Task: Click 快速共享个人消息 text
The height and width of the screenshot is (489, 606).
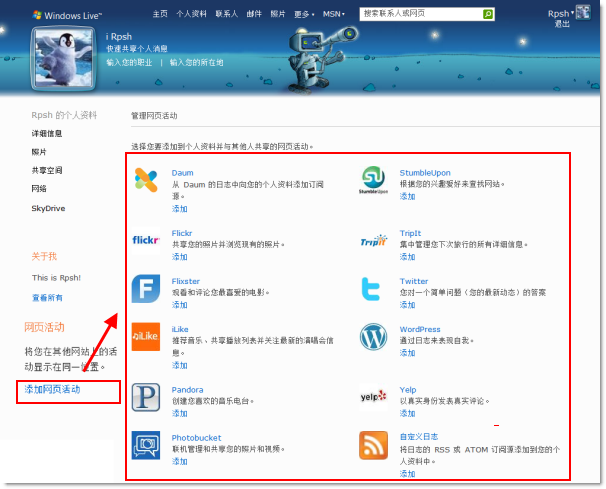Action: (137, 49)
